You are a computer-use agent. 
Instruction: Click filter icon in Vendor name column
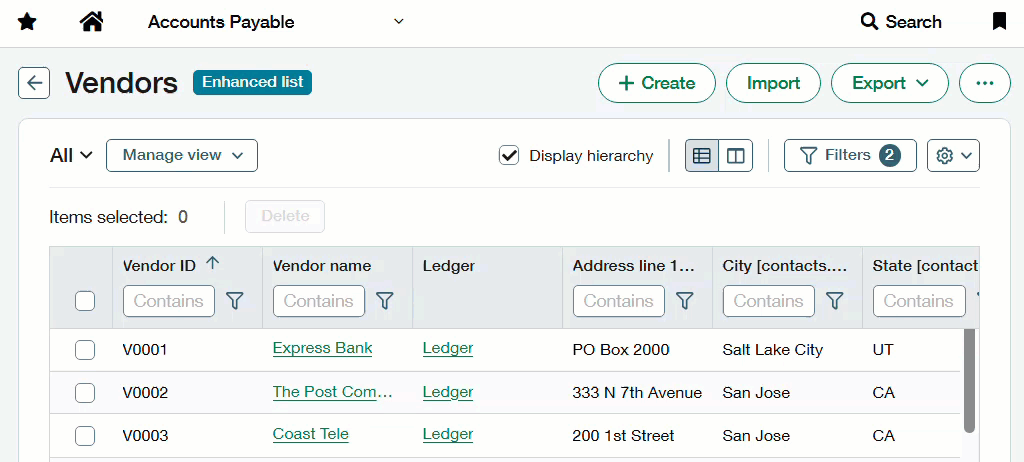(x=384, y=301)
